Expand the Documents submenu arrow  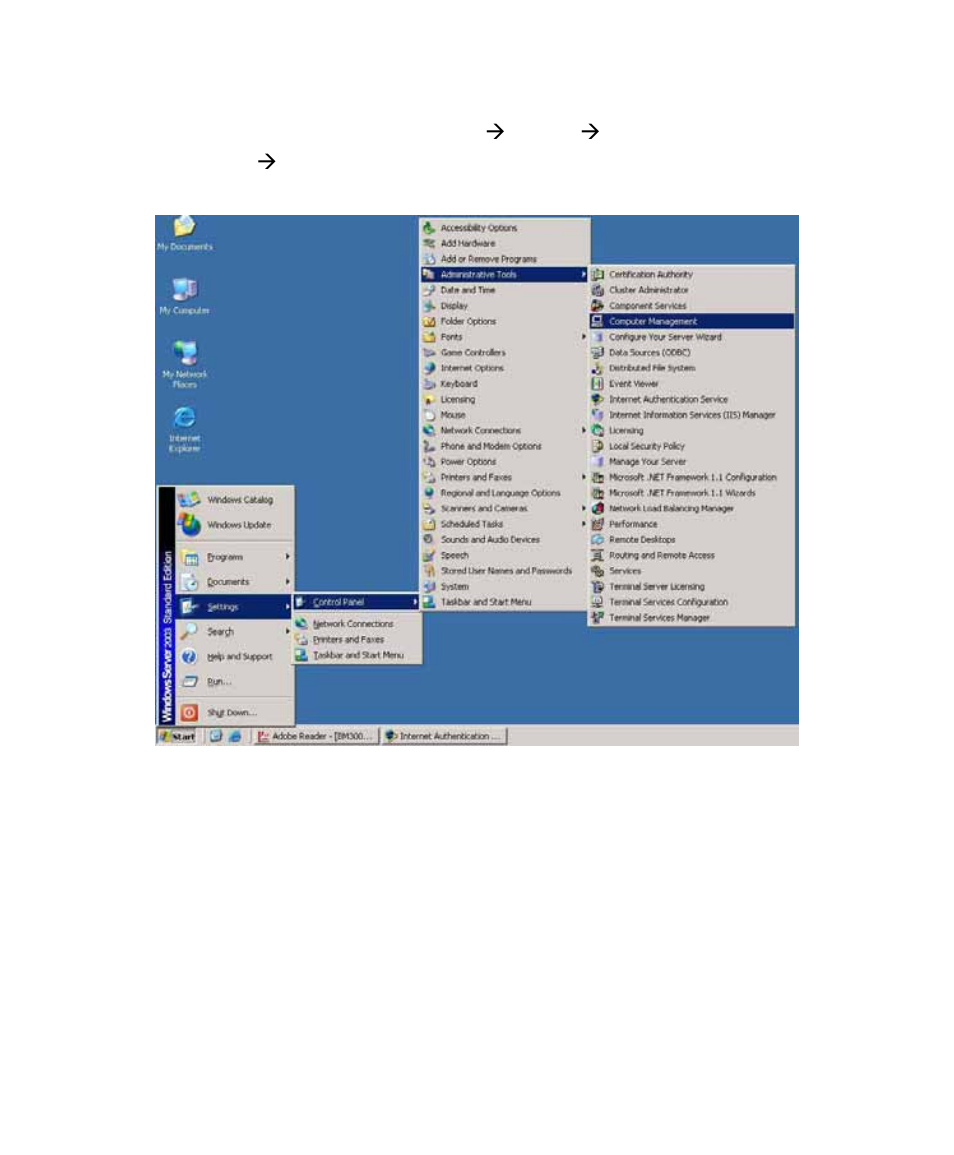pos(288,582)
